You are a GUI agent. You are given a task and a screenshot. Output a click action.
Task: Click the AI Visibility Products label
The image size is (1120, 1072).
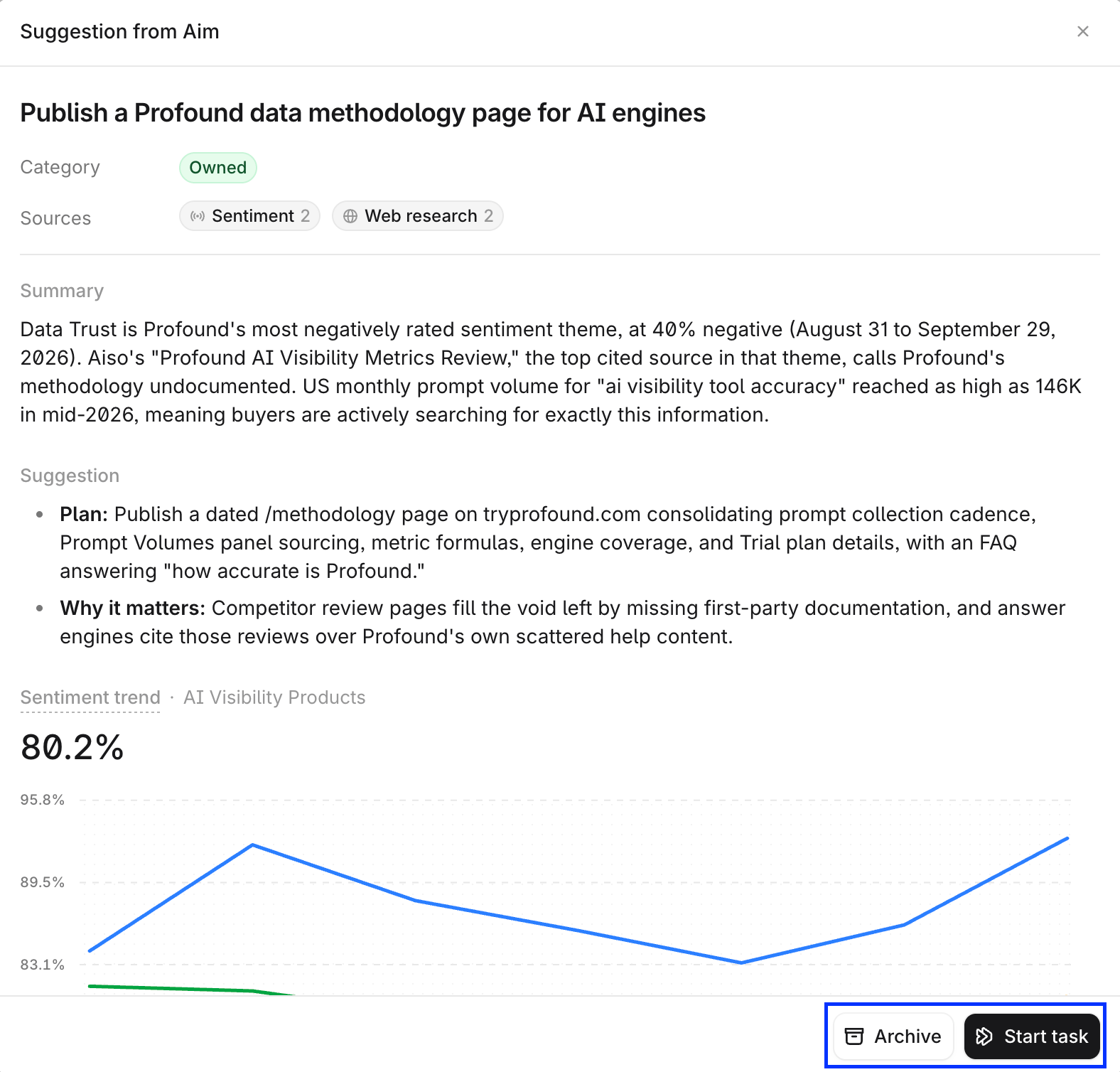(274, 697)
